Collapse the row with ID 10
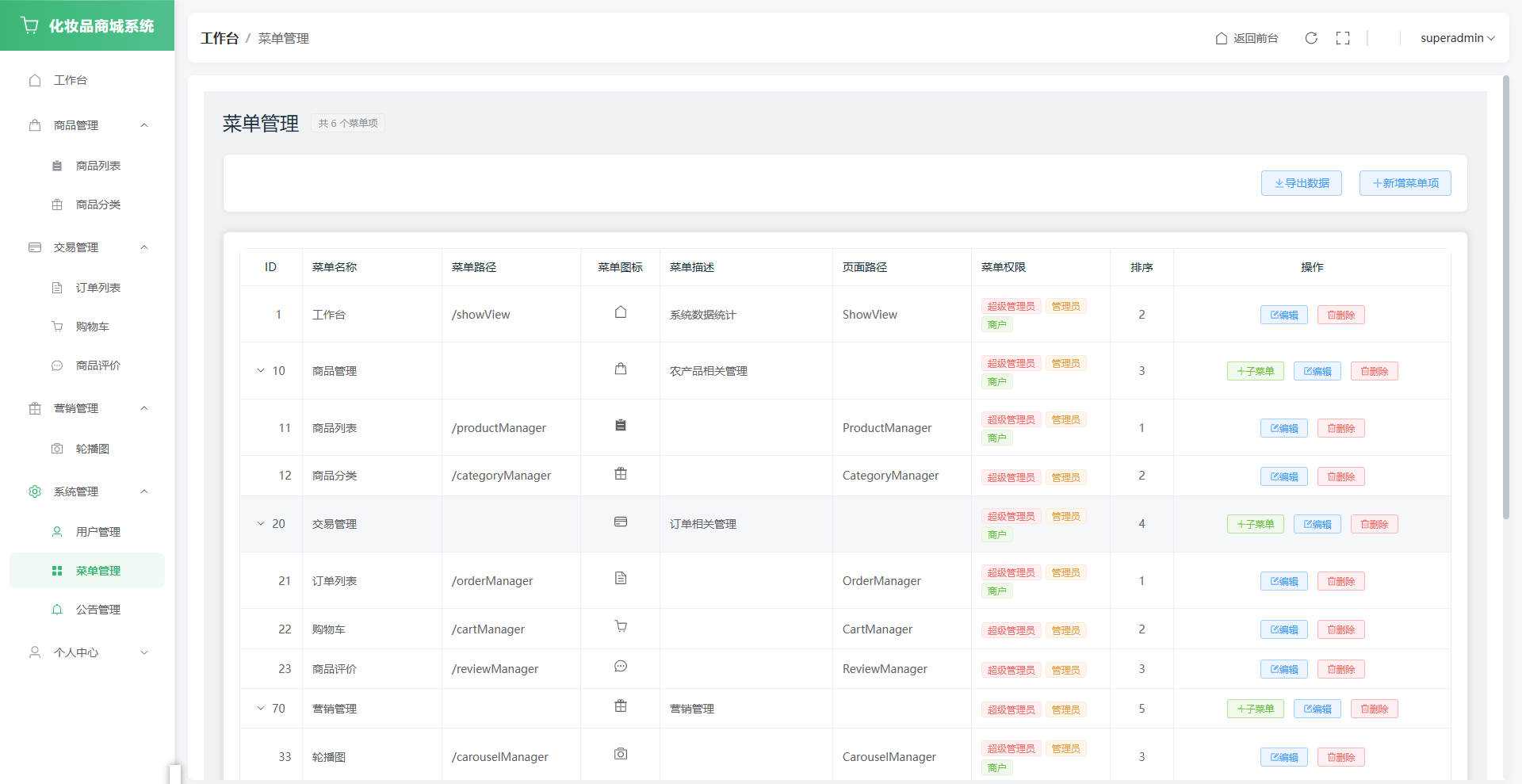This screenshot has height=784, width=1522. (261, 371)
